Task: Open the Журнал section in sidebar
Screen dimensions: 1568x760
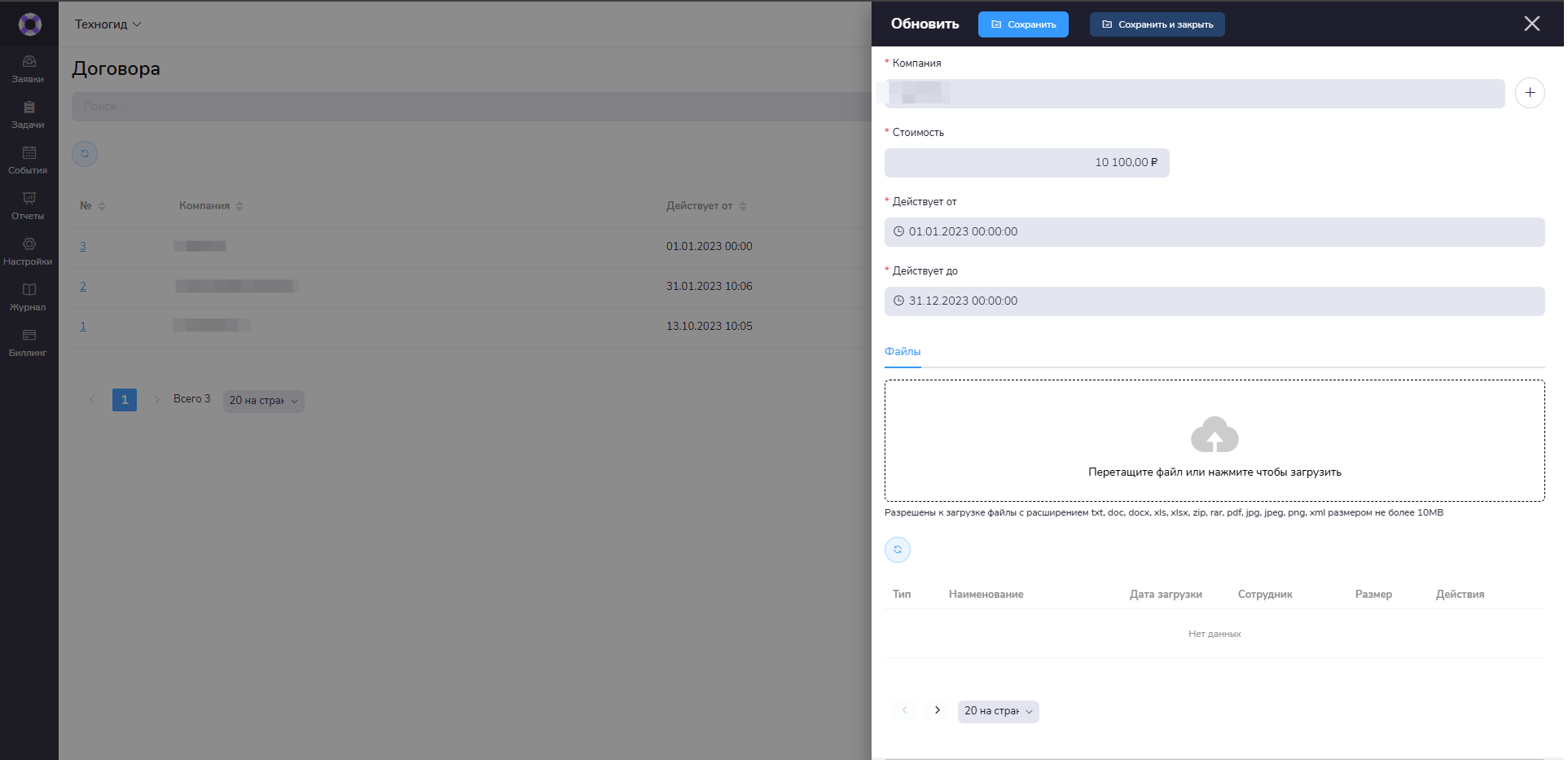Action: [29, 297]
